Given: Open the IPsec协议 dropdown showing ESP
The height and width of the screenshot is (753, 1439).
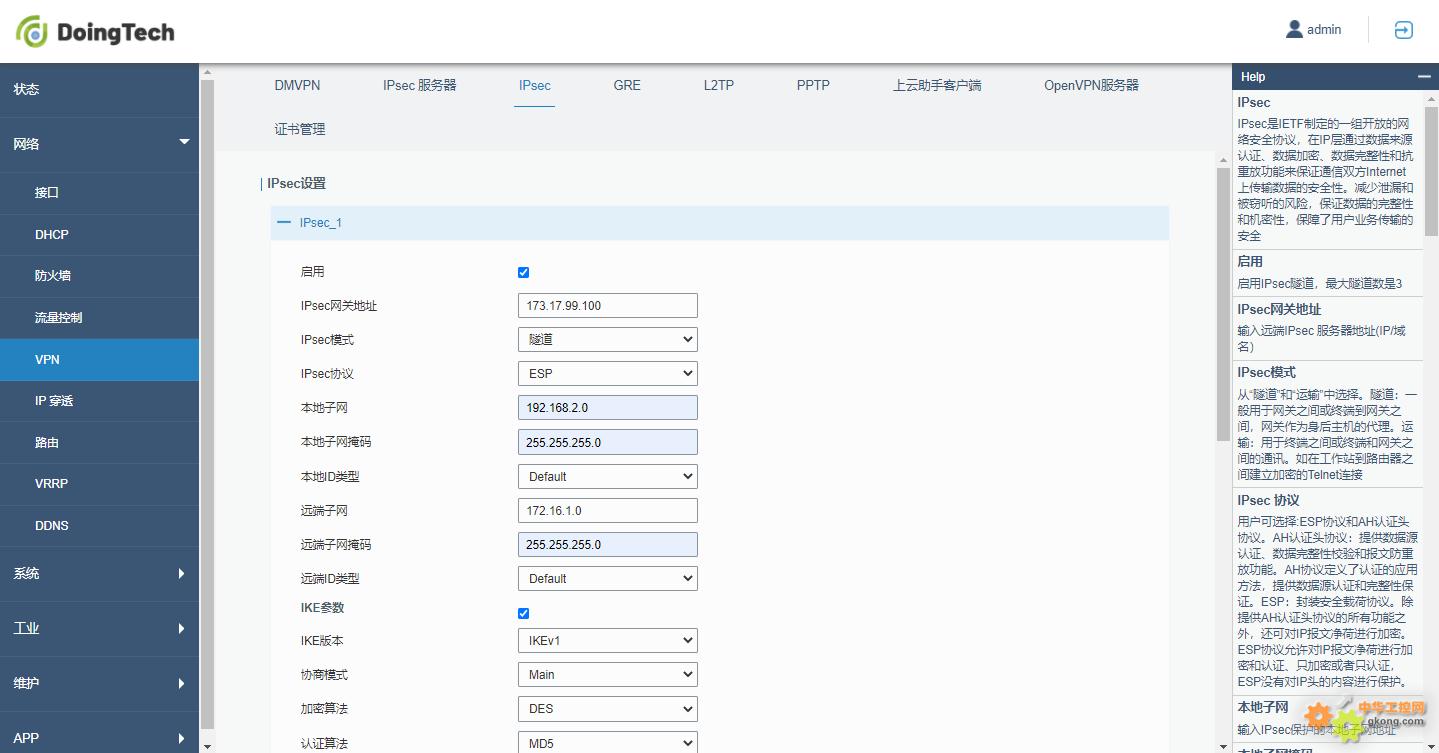Looking at the screenshot, I should [x=608, y=374].
